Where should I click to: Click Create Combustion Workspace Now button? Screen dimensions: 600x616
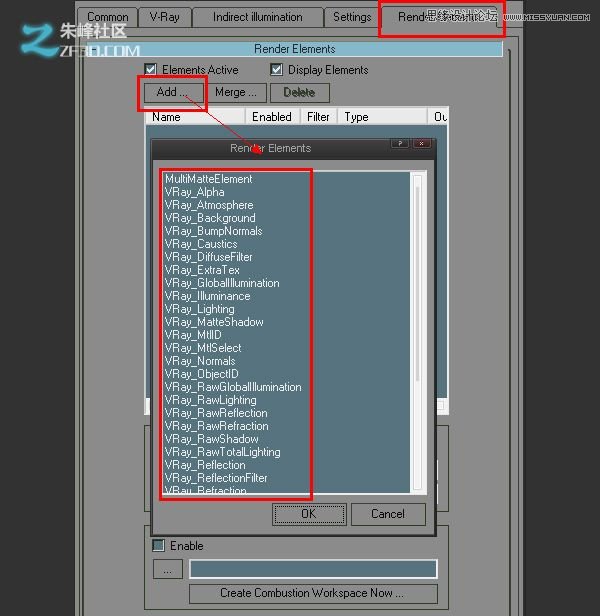click(x=313, y=593)
